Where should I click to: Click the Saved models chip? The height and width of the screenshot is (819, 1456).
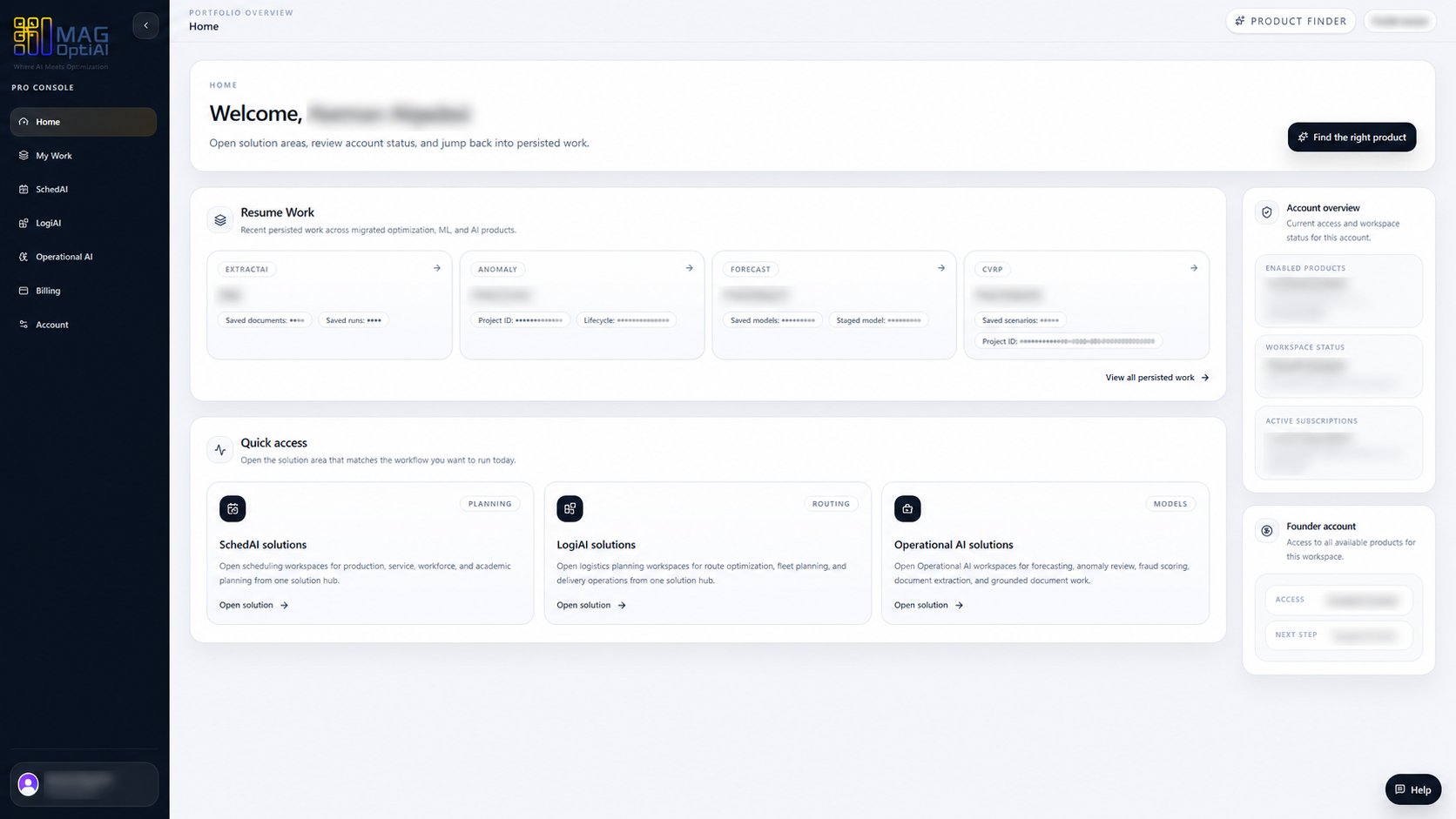(772, 320)
